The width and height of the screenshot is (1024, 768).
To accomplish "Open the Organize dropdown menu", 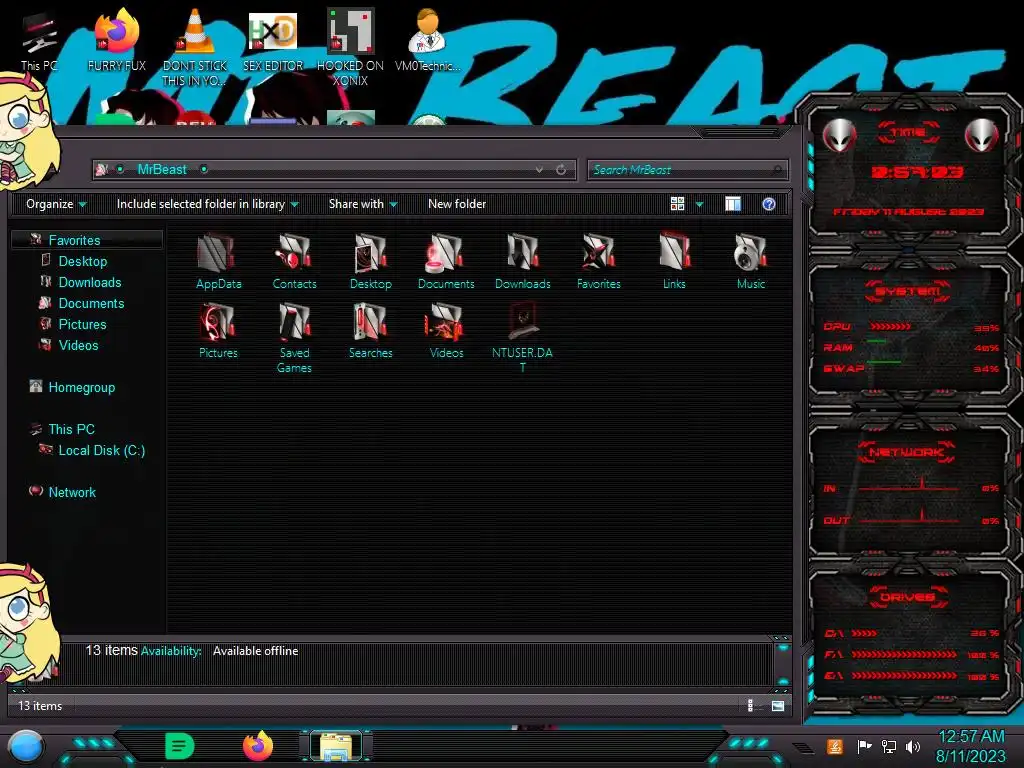I will [x=56, y=204].
